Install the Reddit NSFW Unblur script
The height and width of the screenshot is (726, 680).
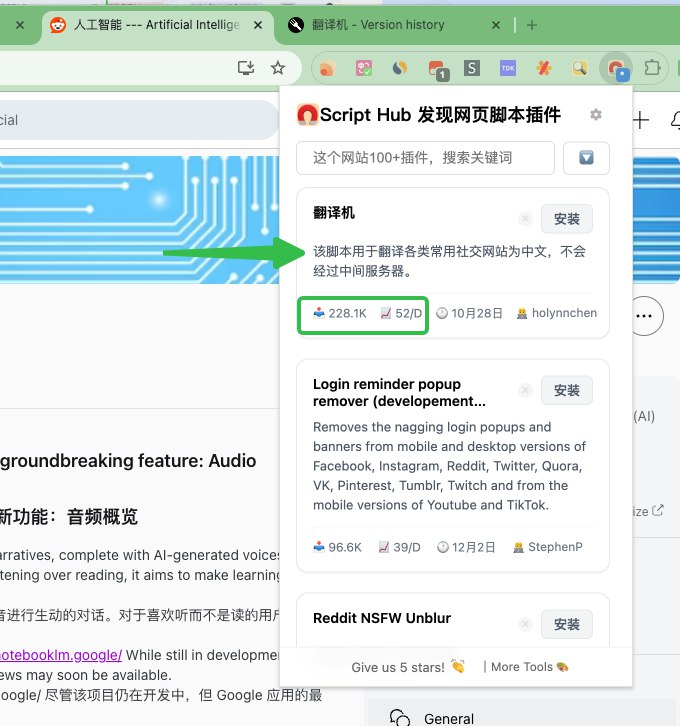[567, 624]
